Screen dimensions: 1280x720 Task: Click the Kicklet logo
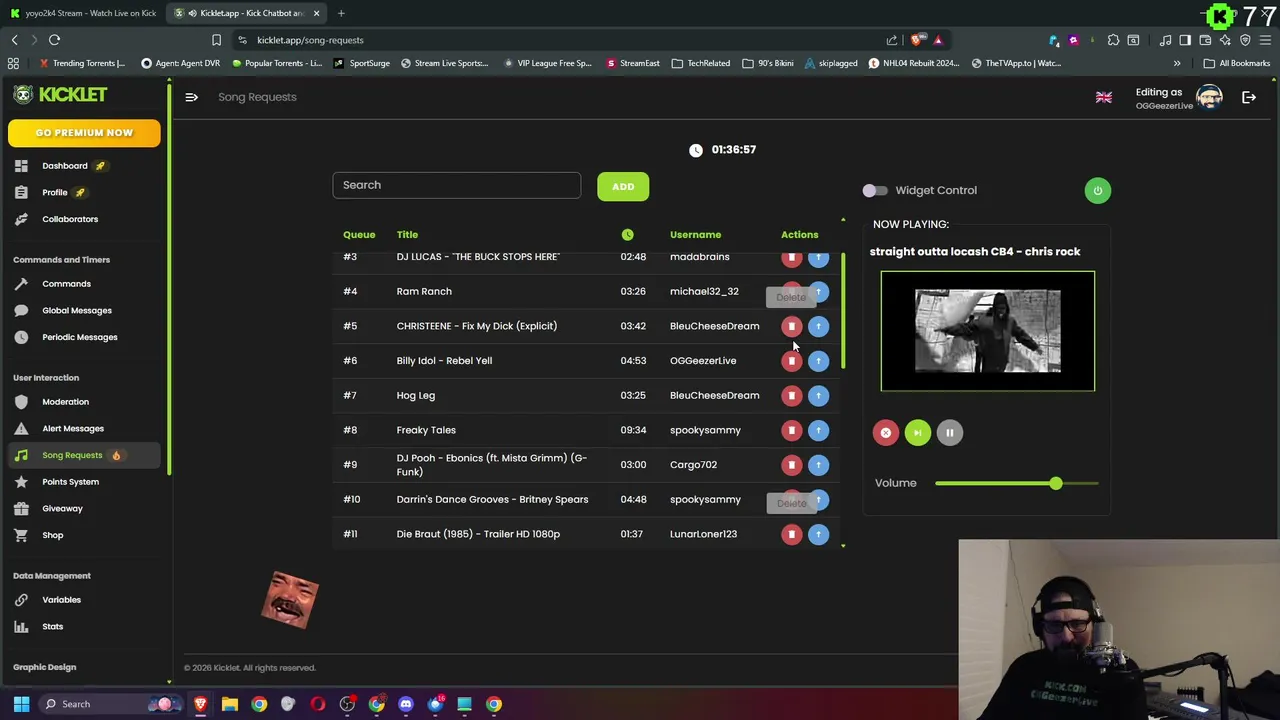pos(60,94)
